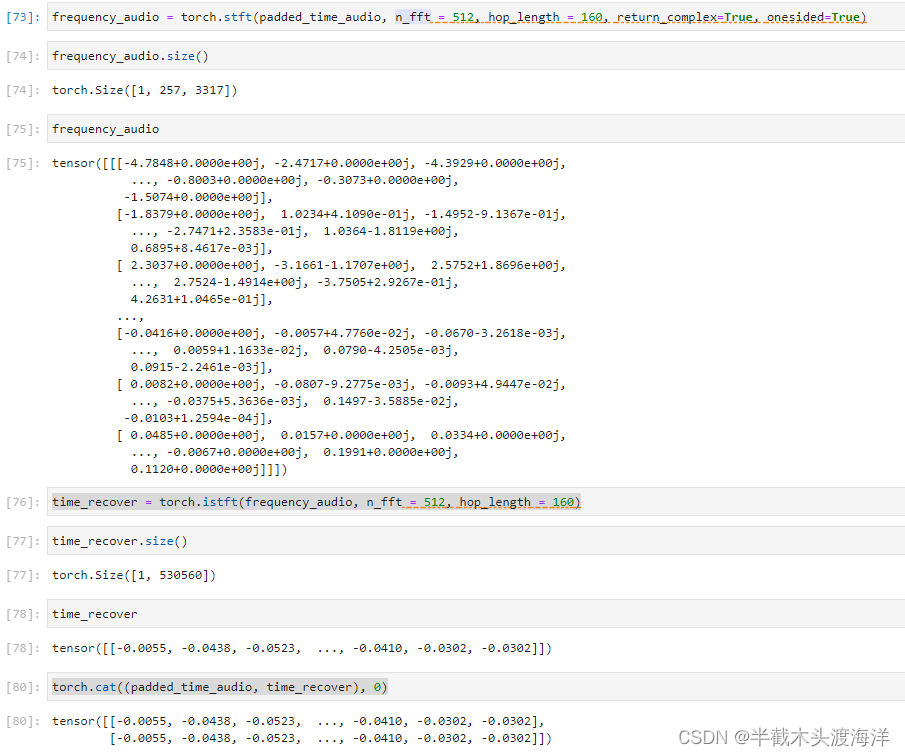905x756 pixels.
Task: Click the torch.stft code cell
Action: point(476,17)
